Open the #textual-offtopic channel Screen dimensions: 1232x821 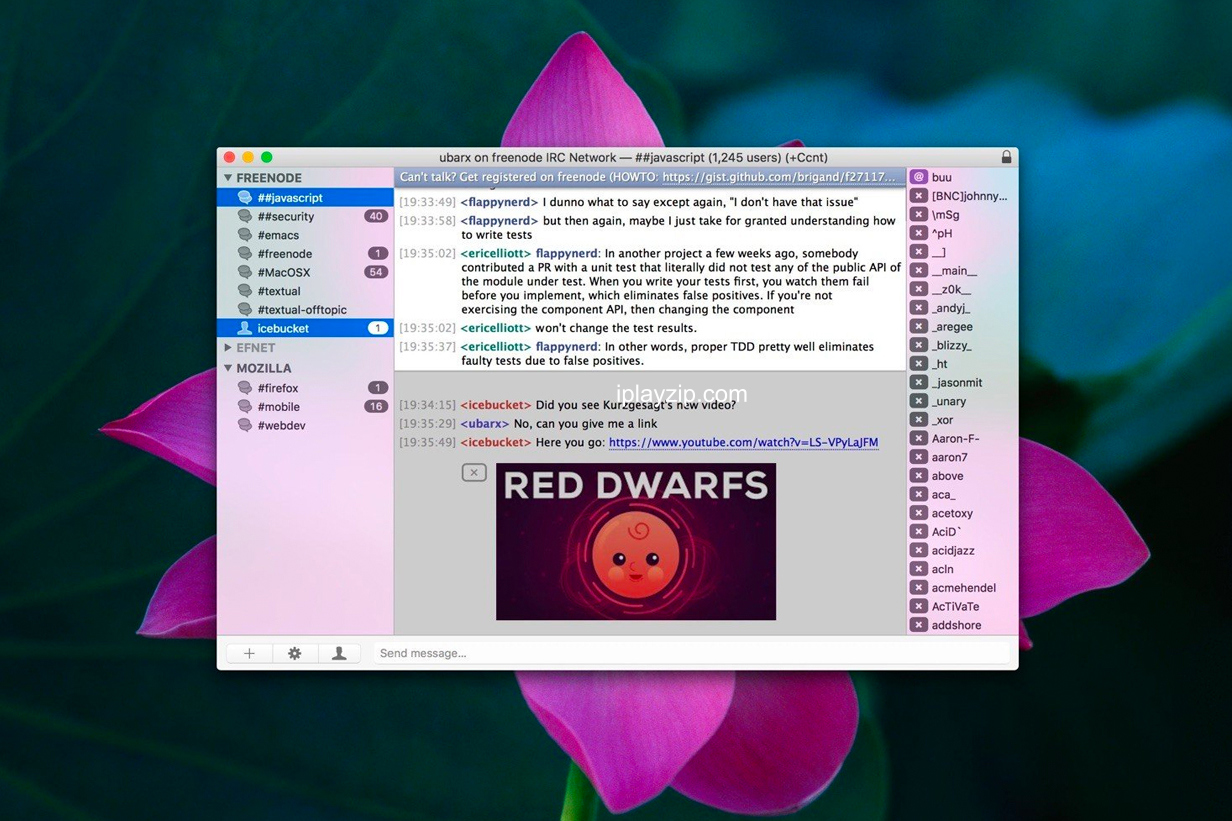click(x=305, y=310)
